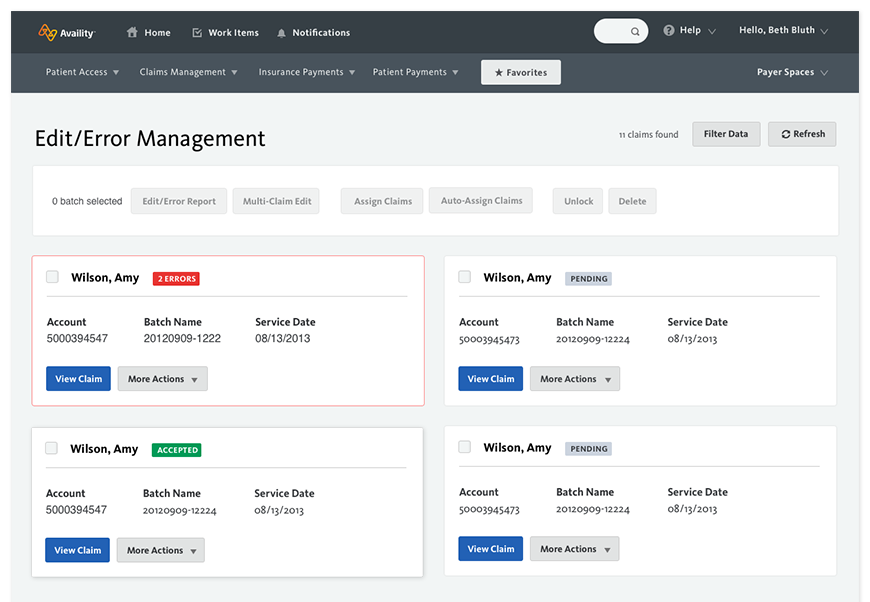Expand the Payer Spaces menu
This screenshot has width=870, height=602.
792,72
